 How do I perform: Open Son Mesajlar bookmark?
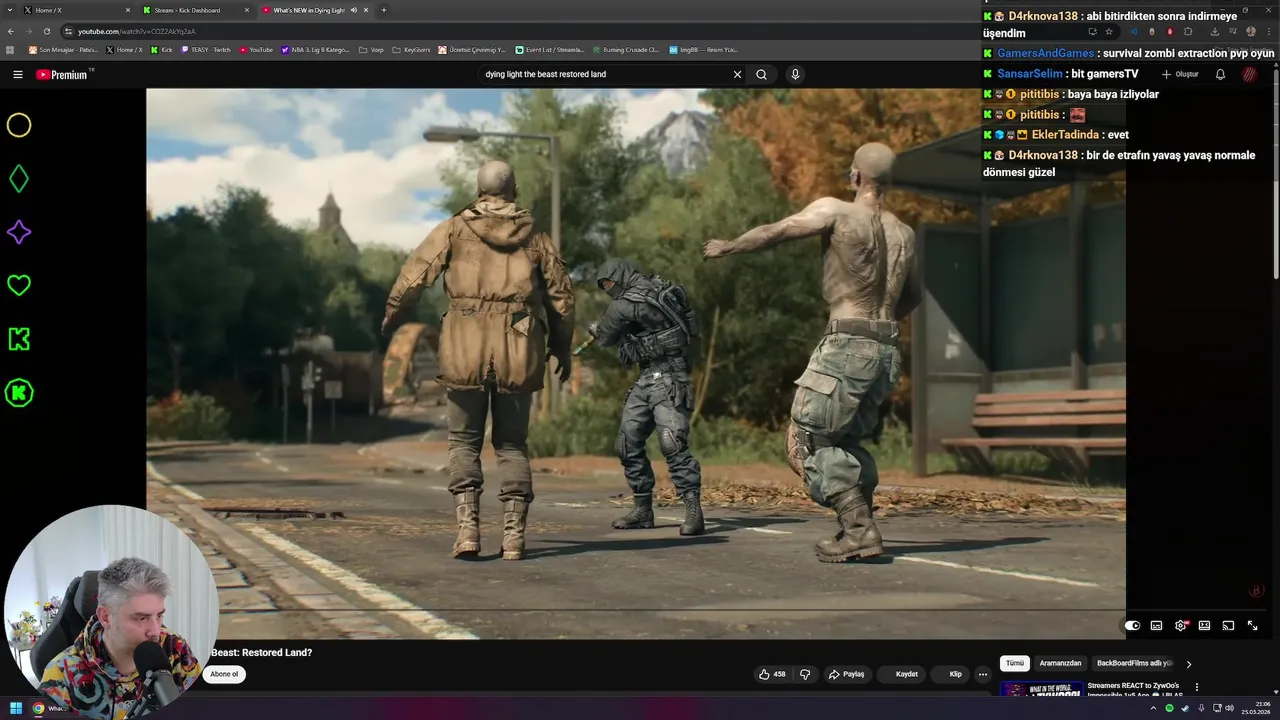click(x=62, y=49)
